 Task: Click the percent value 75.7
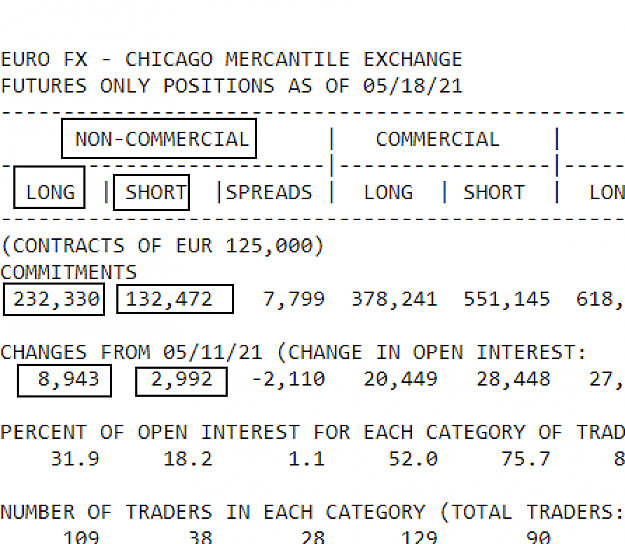point(526,459)
